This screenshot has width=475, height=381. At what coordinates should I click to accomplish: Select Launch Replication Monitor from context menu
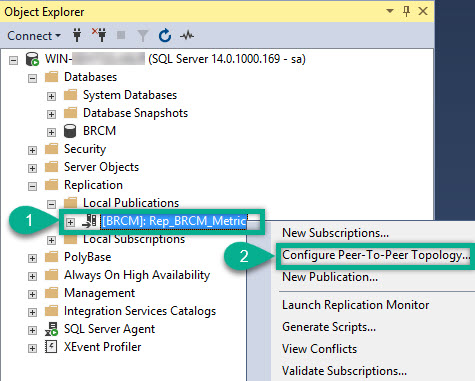[x=356, y=305]
